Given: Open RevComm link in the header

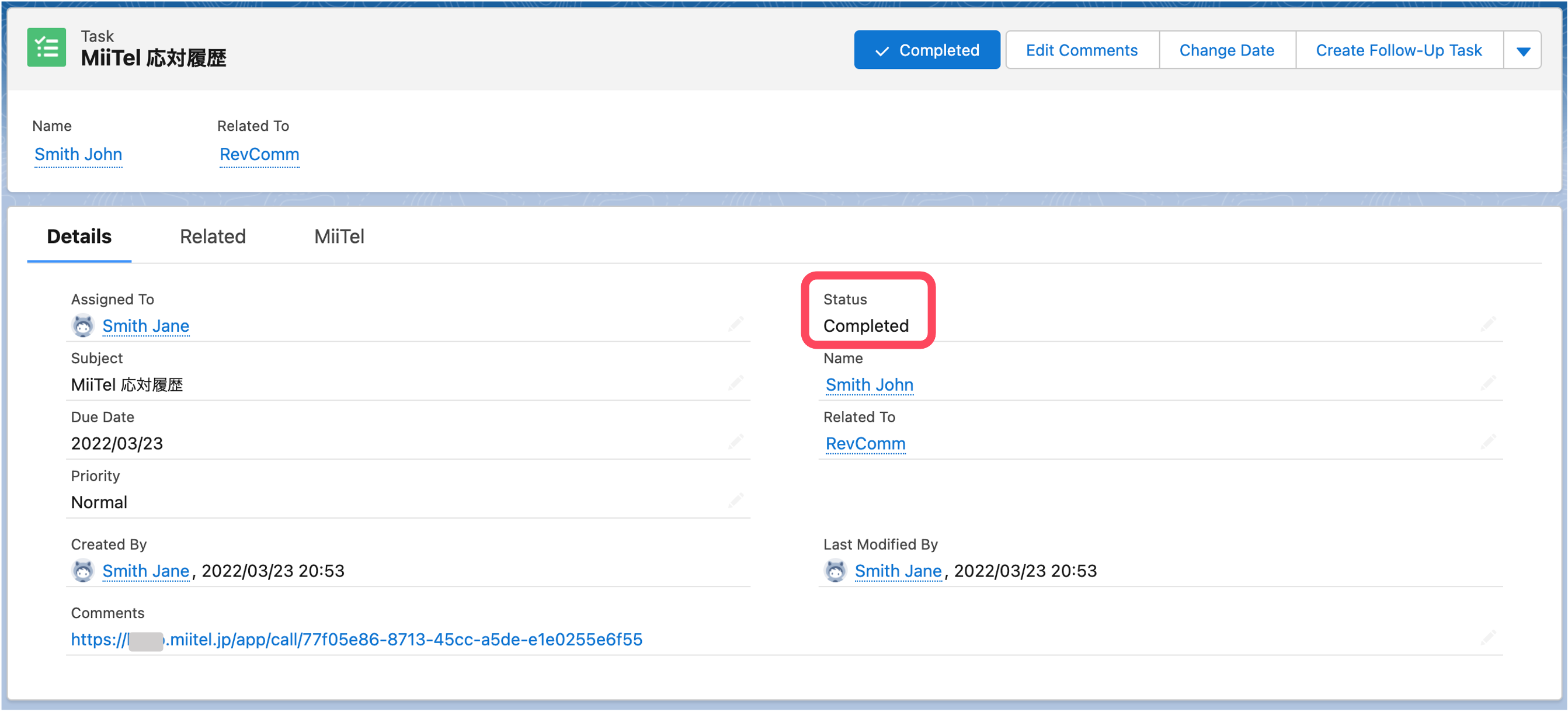Looking at the screenshot, I should [259, 155].
